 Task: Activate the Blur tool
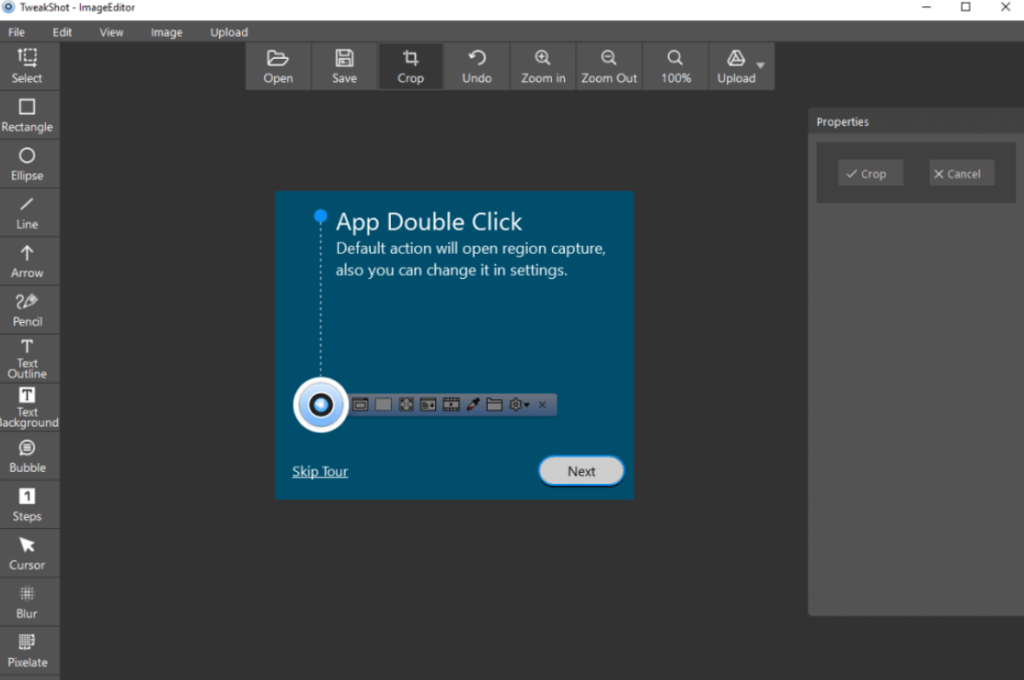[x=27, y=602]
